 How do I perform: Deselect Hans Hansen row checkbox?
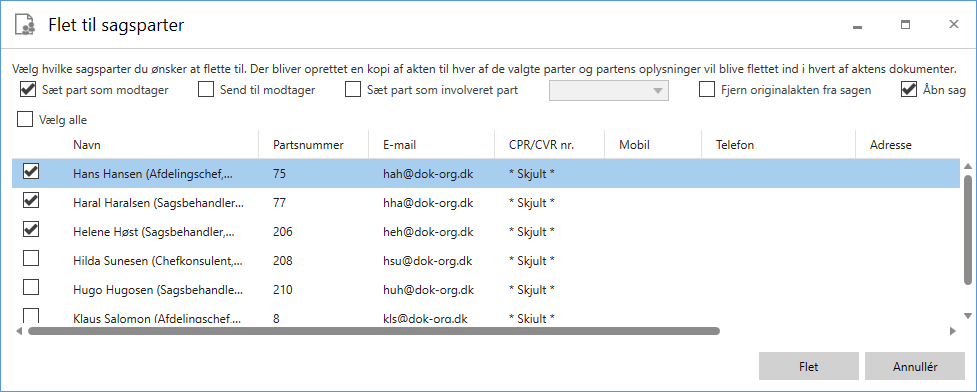31,172
